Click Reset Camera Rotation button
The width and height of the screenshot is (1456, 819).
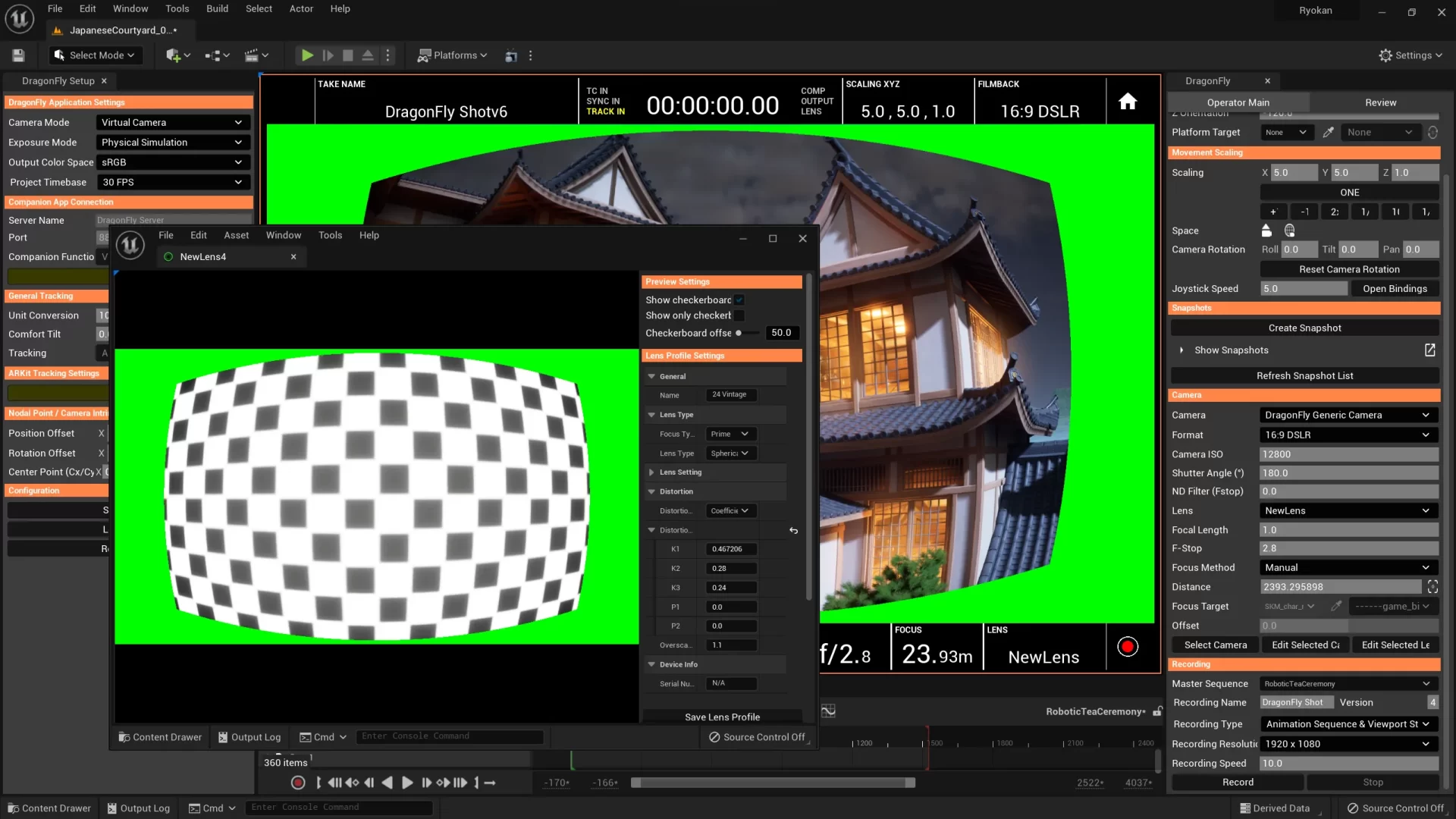(x=1349, y=269)
